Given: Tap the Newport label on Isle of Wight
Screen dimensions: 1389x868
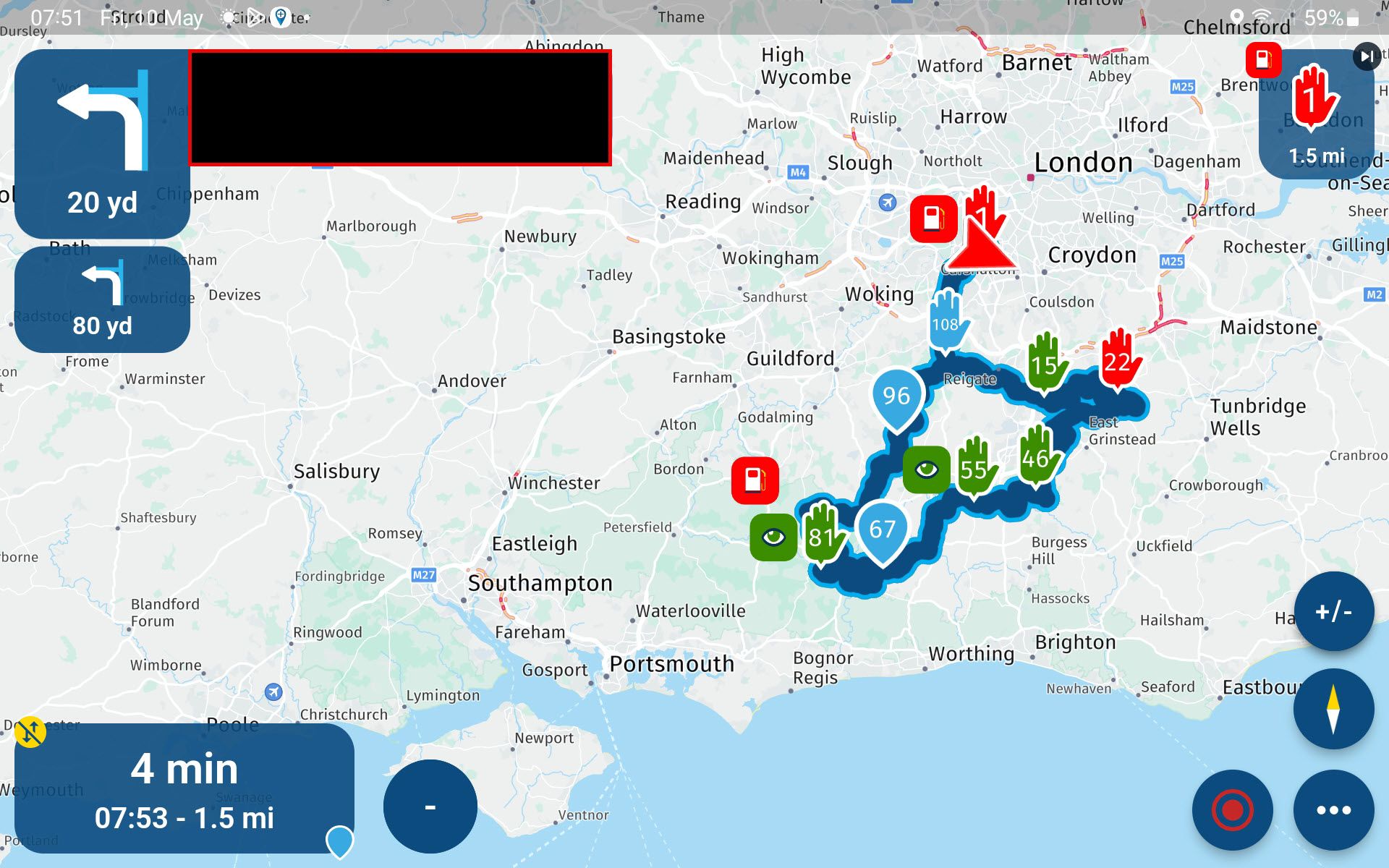Looking at the screenshot, I should pos(544,739).
